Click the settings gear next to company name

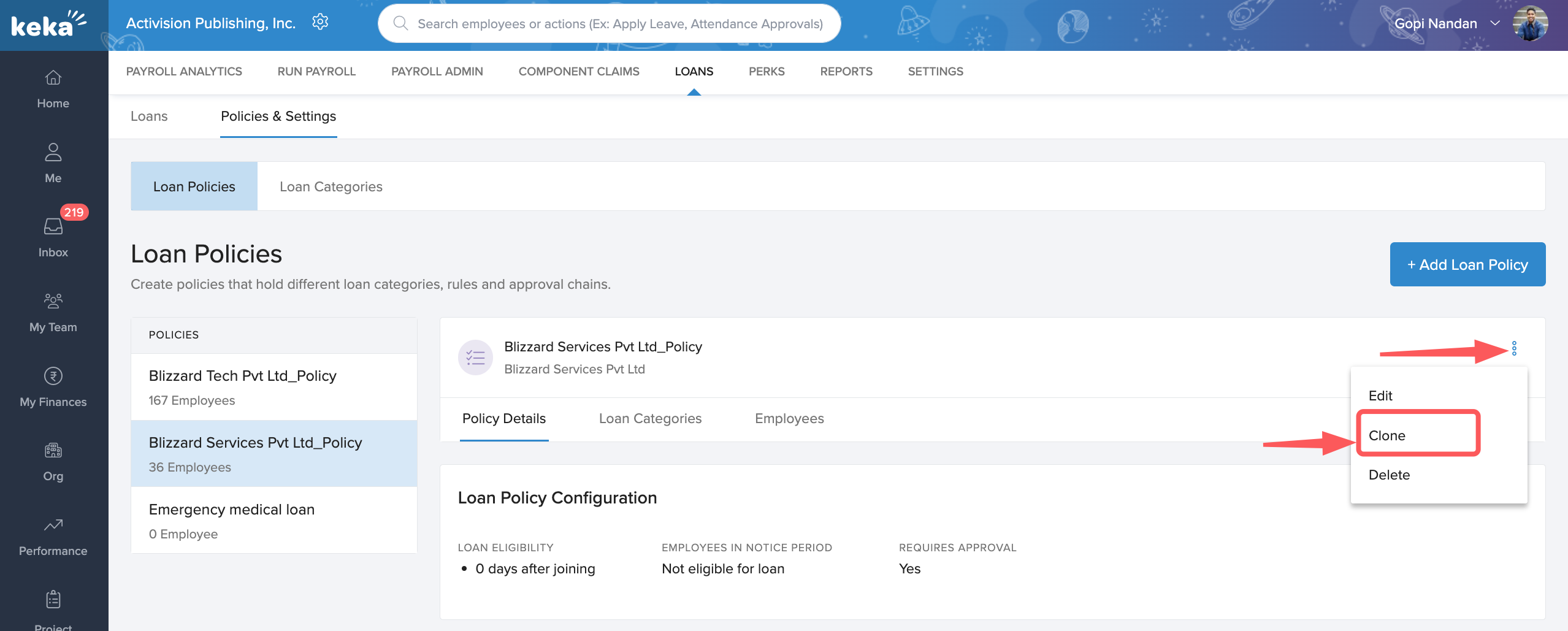pyautogui.click(x=320, y=23)
